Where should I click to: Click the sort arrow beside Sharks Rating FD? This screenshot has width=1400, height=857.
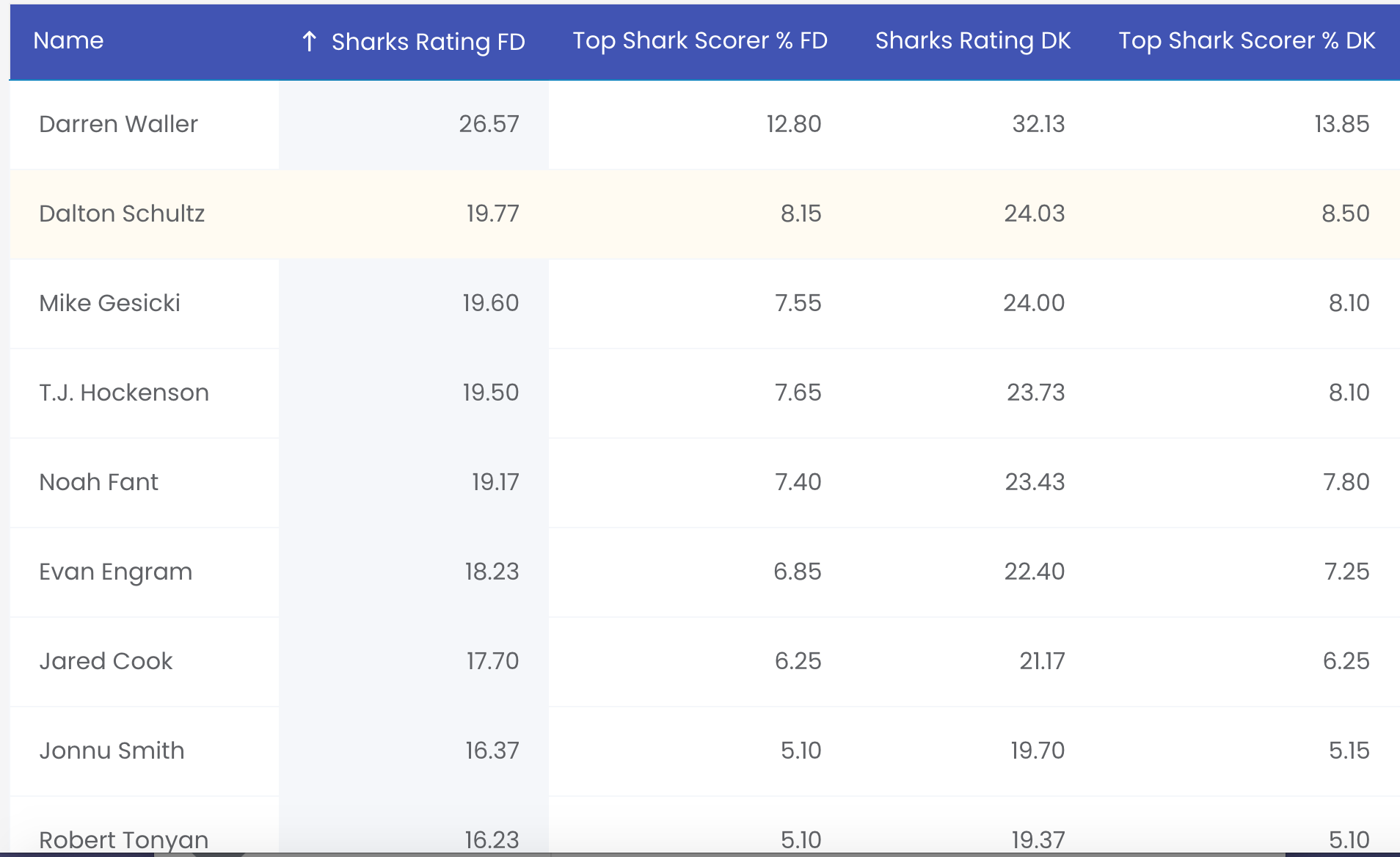tap(310, 41)
